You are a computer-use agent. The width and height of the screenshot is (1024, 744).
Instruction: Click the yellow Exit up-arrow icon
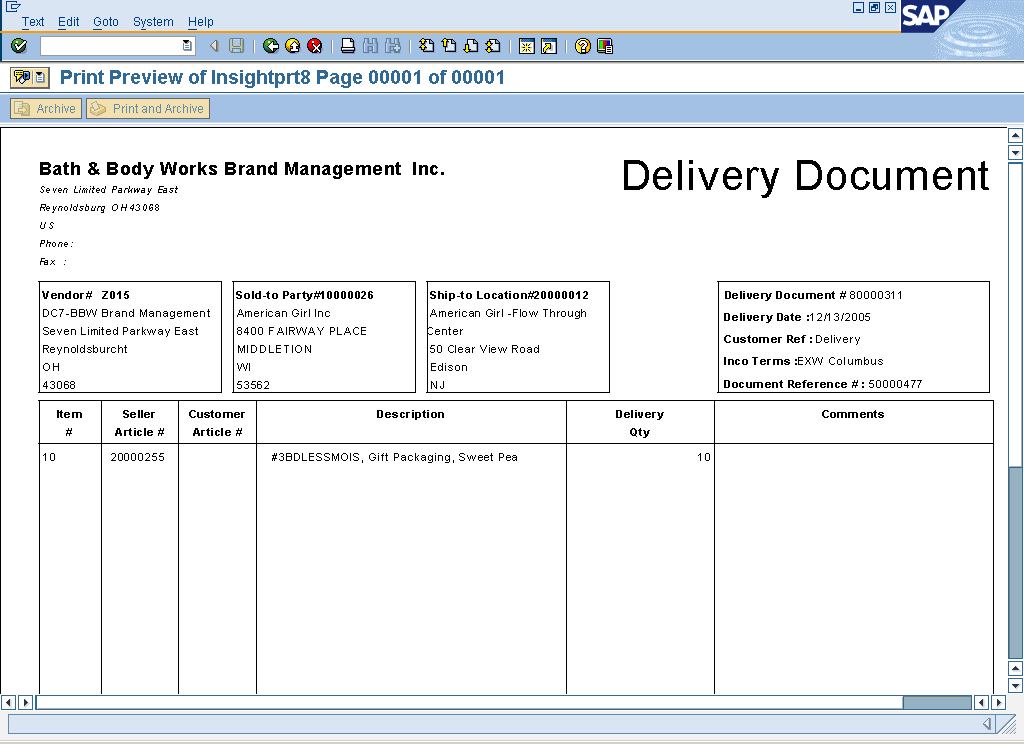[293, 46]
